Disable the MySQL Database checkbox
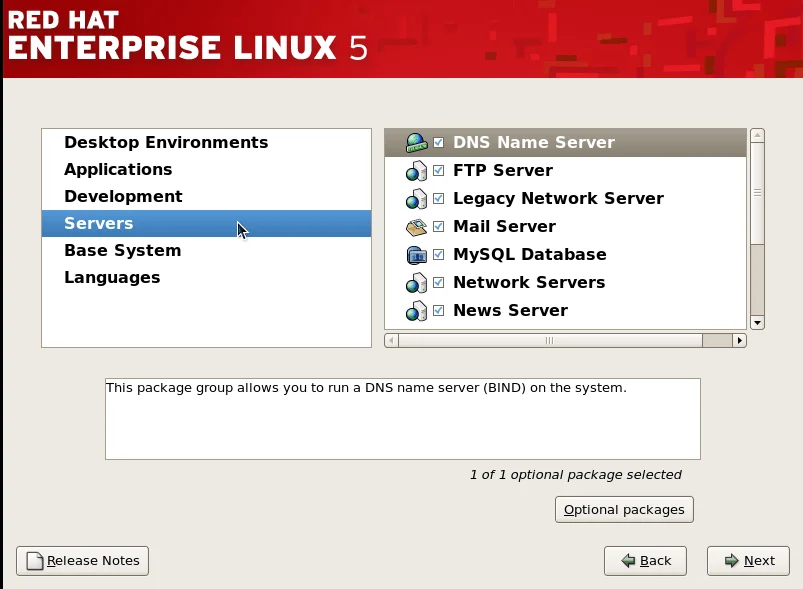 (438, 255)
